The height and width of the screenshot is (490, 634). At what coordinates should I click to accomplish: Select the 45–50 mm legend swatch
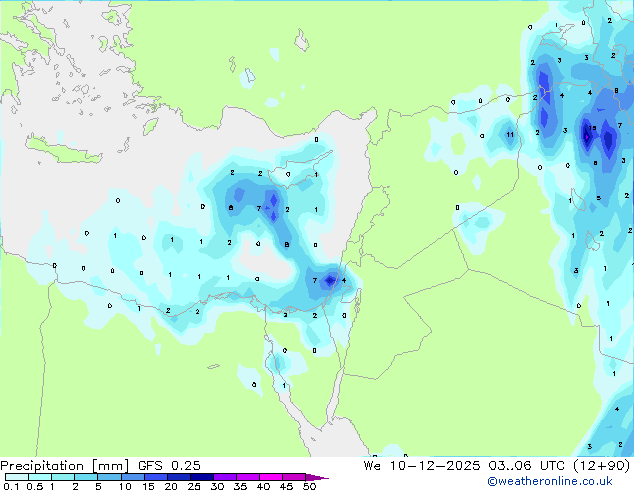pos(294,477)
